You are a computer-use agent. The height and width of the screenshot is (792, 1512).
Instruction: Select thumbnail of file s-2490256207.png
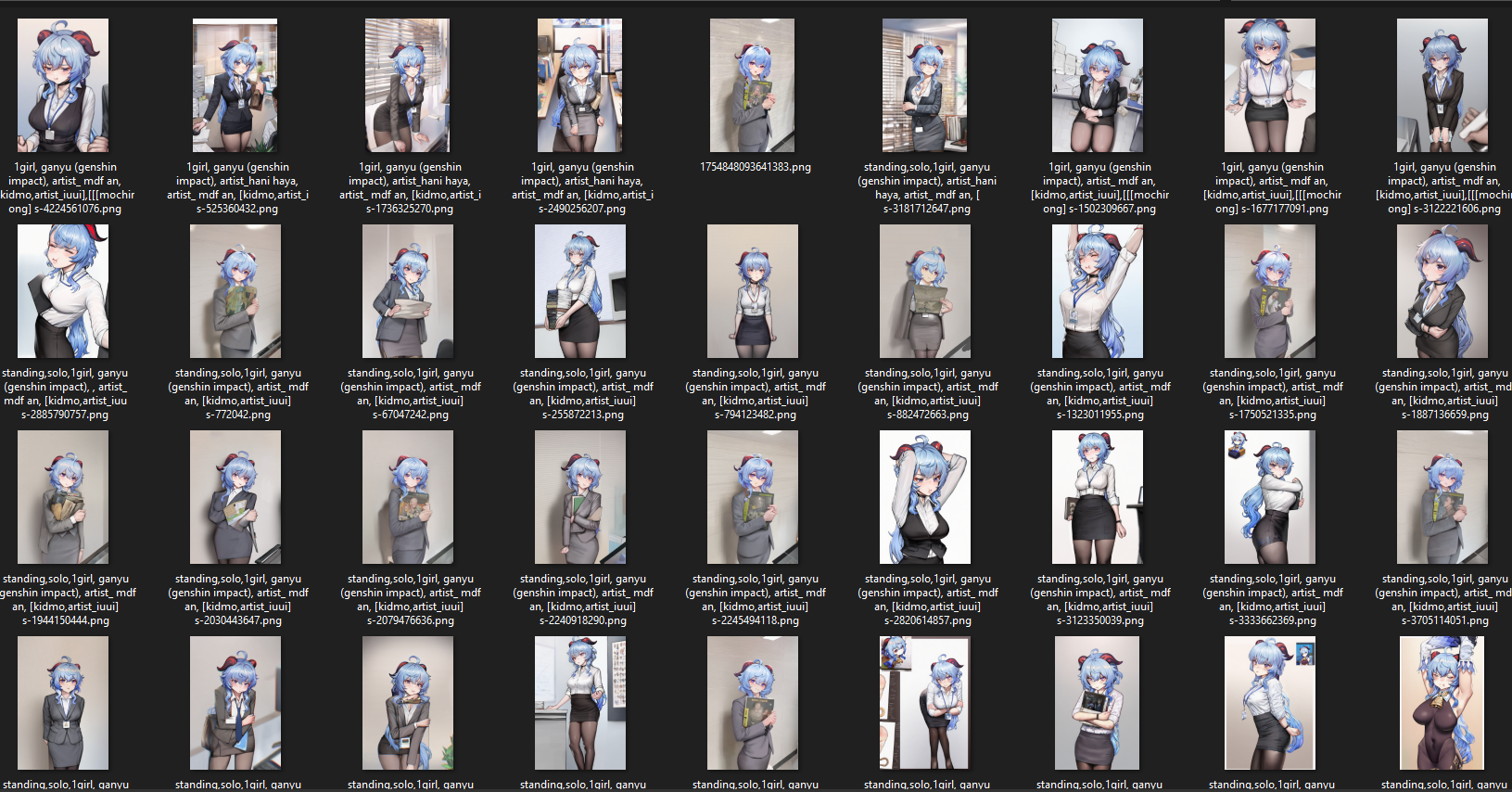(x=579, y=85)
